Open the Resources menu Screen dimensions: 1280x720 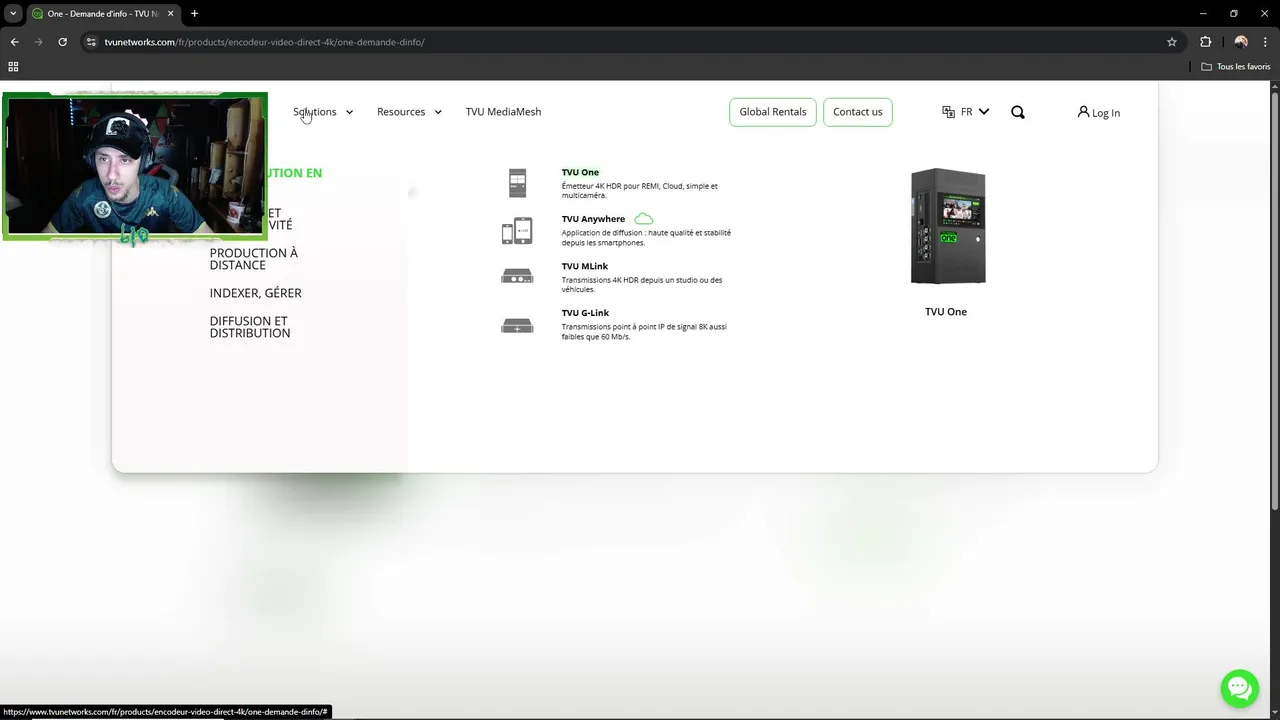click(x=401, y=112)
